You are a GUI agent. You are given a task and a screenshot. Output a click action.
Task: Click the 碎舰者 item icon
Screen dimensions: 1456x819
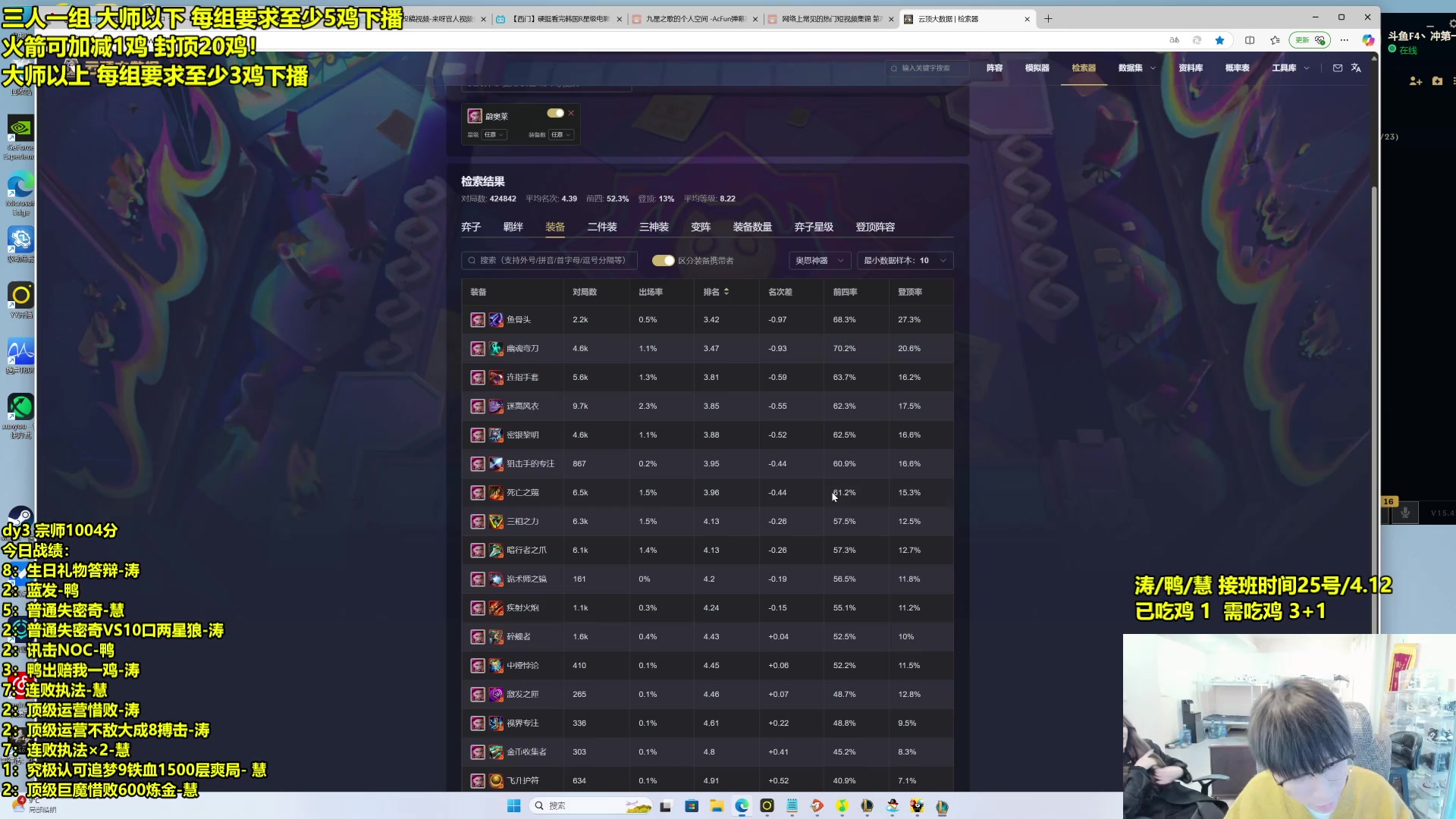pos(496,637)
